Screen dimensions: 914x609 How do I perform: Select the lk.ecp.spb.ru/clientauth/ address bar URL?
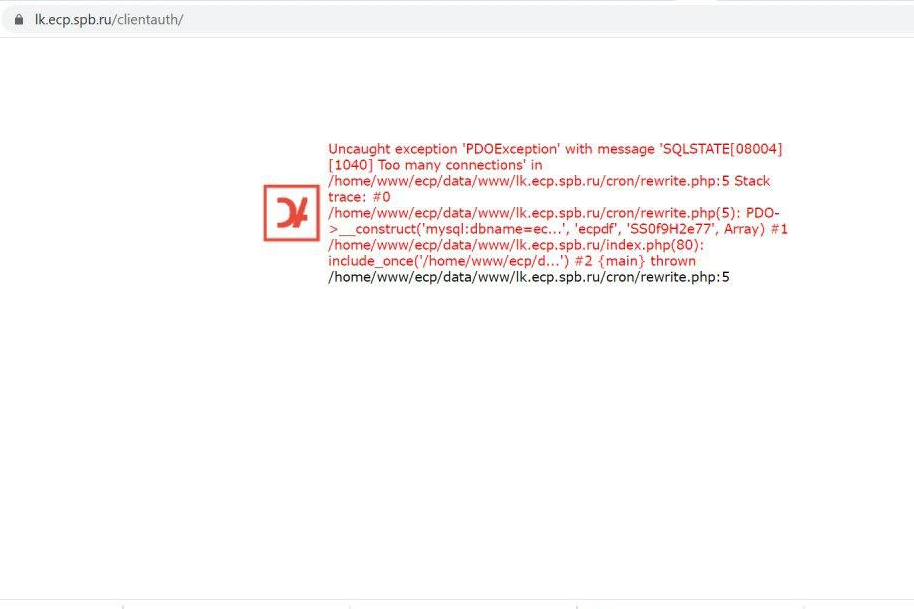coord(109,19)
